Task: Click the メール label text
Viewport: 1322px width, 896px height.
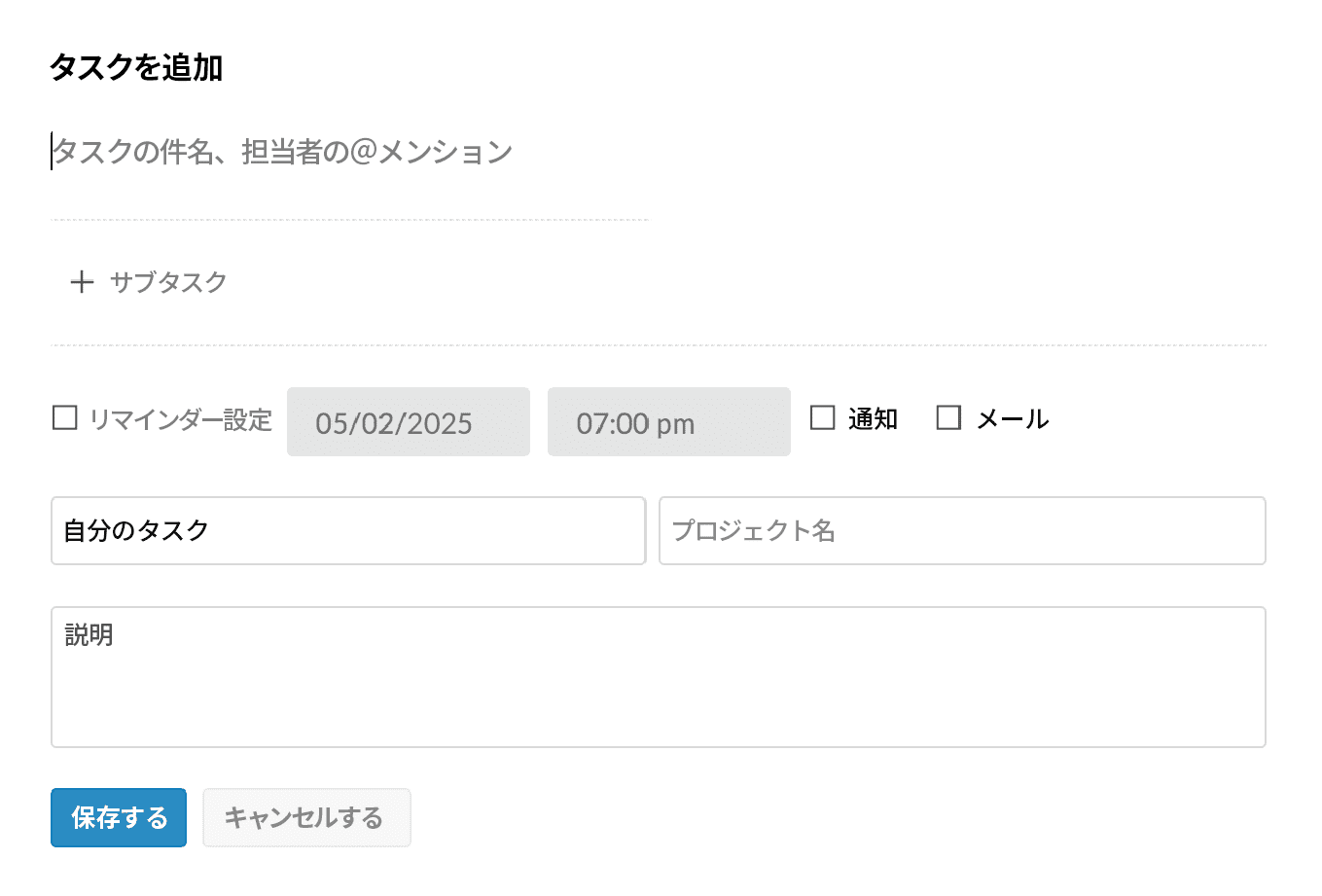Action: pyautogui.click(x=1013, y=419)
